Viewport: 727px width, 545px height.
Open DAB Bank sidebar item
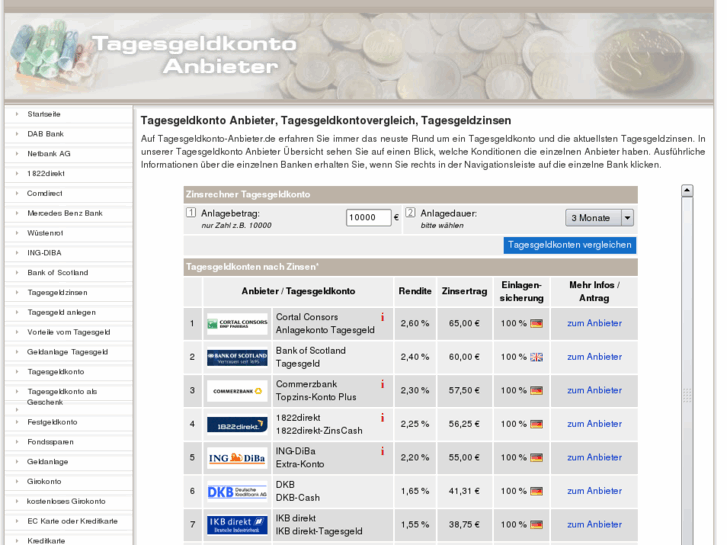coord(45,134)
